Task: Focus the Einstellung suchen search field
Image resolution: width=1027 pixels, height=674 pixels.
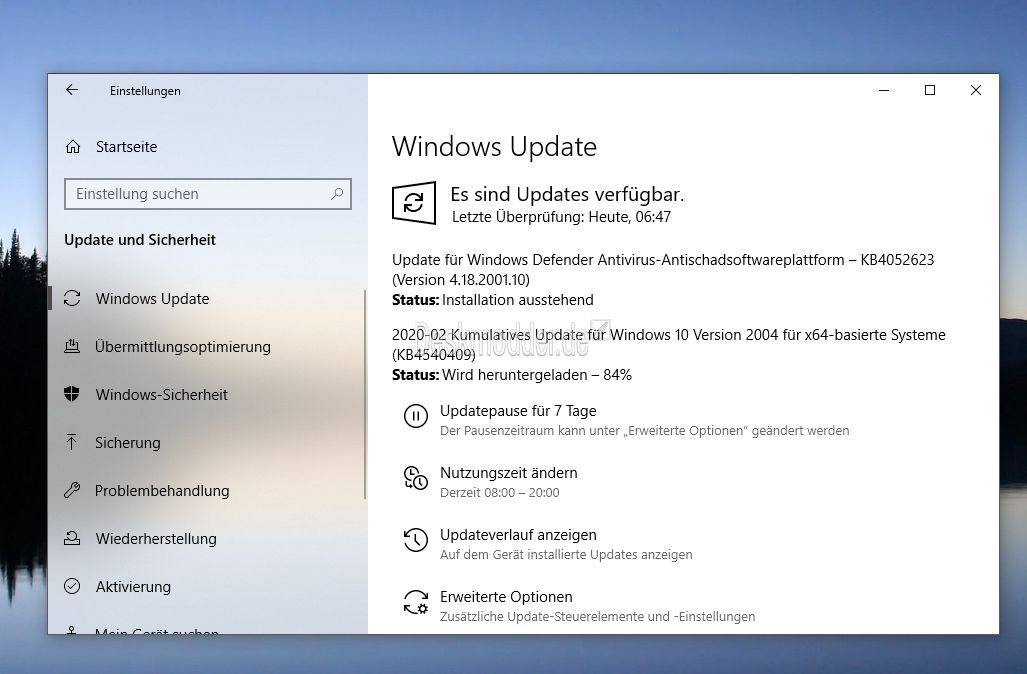Action: 208,194
